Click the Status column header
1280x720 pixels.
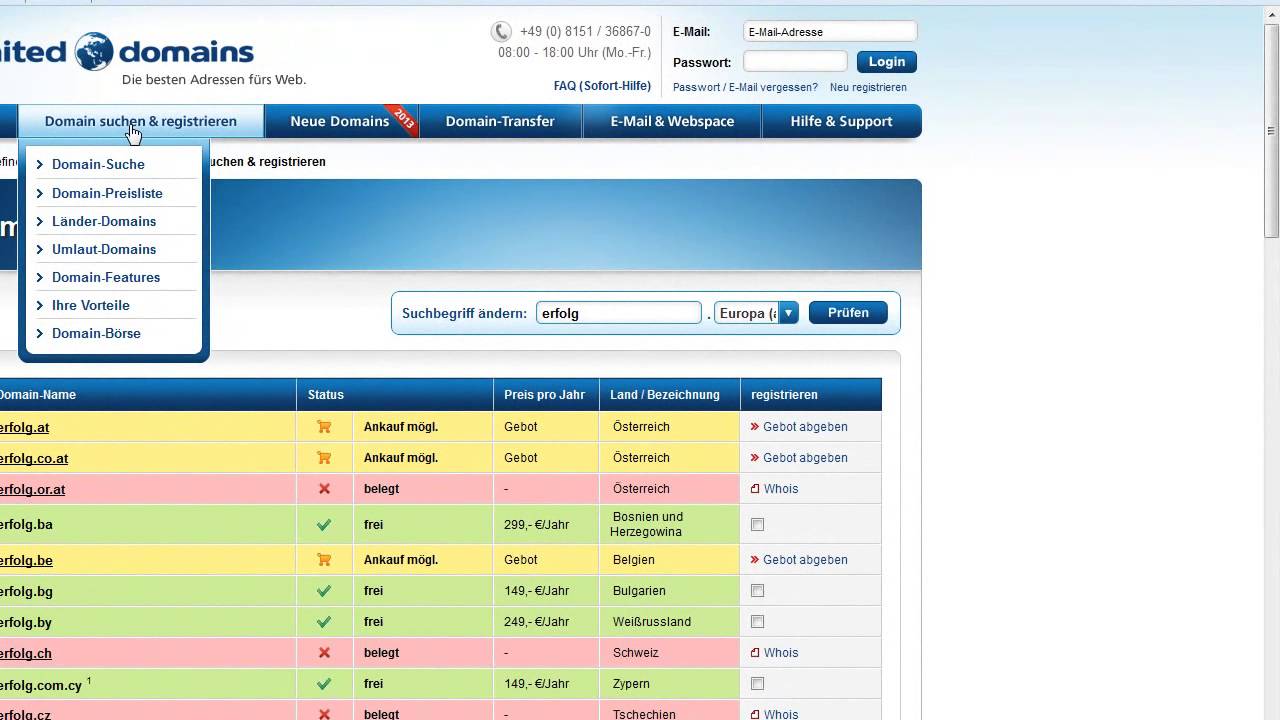coord(395,395)
